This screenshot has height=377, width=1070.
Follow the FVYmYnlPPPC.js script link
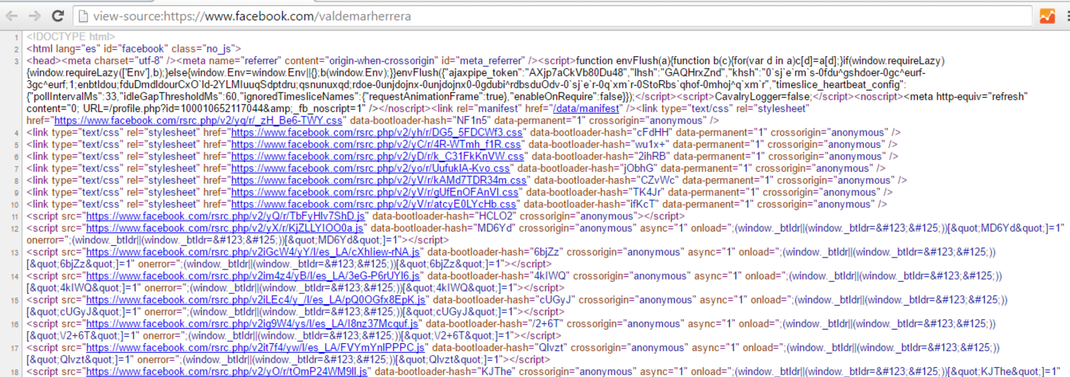257,349
